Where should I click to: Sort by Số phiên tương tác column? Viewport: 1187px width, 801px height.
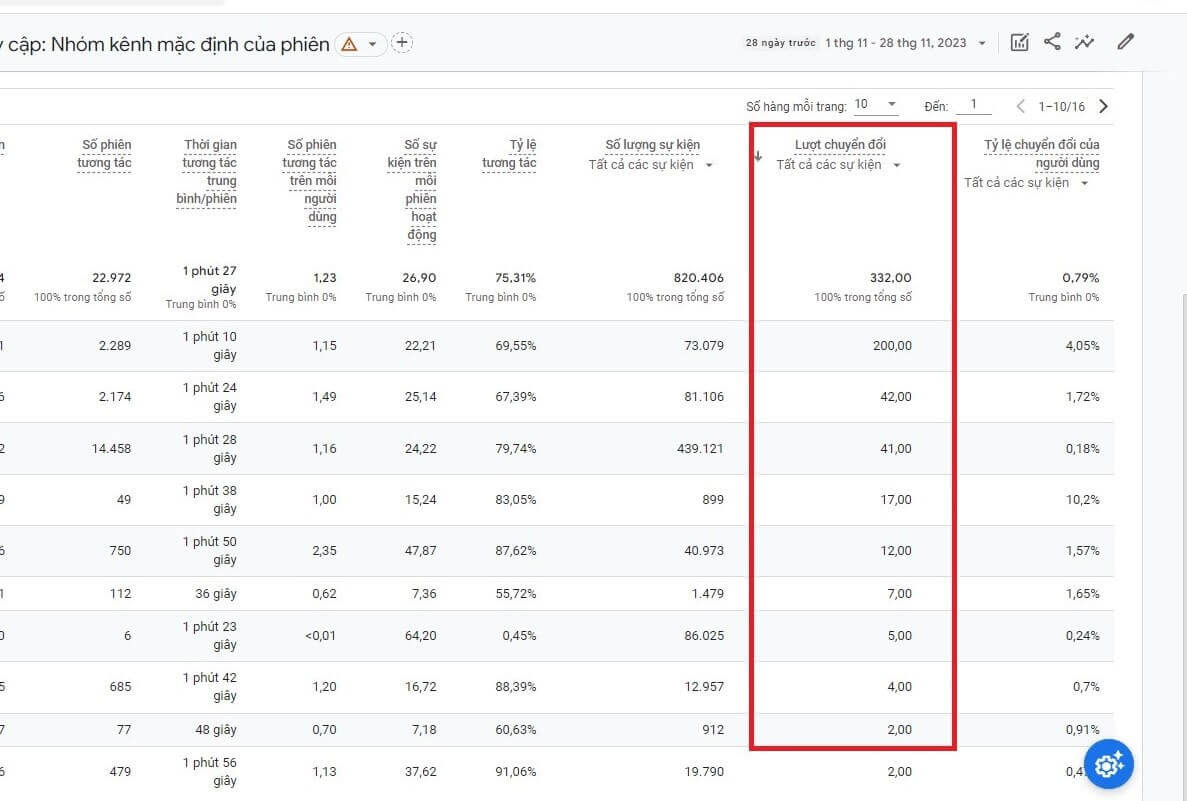[x=106, y=154]
